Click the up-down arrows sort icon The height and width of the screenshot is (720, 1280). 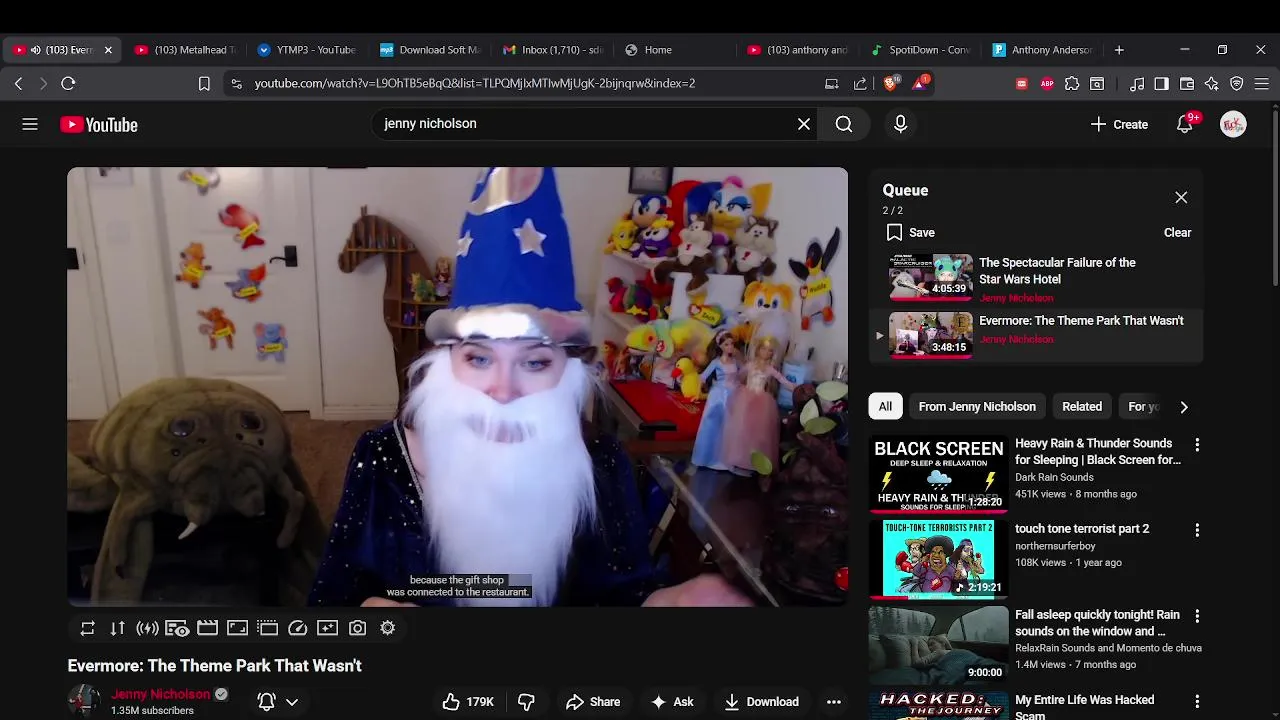tap(117, 628)
